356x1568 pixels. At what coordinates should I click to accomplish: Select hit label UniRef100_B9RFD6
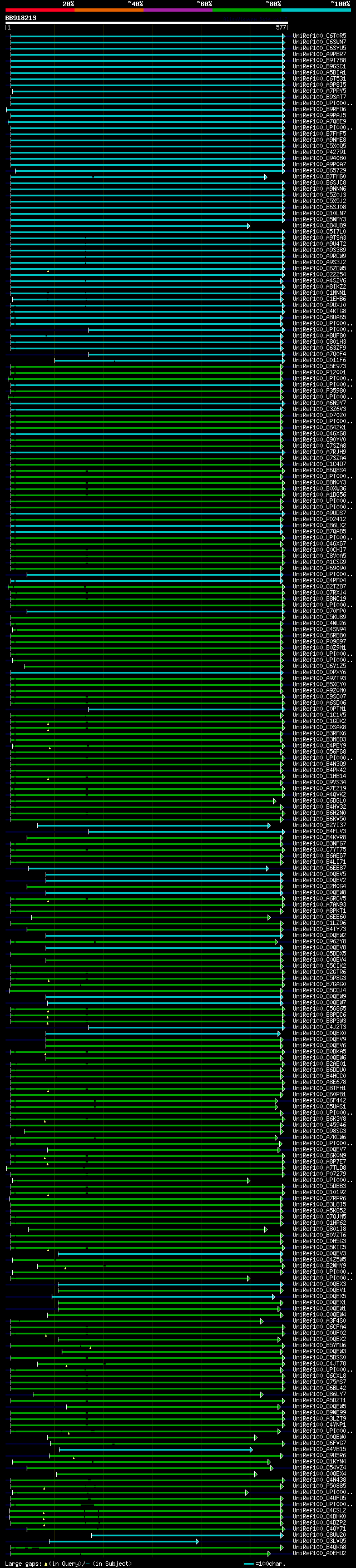[x=319, y=110]
